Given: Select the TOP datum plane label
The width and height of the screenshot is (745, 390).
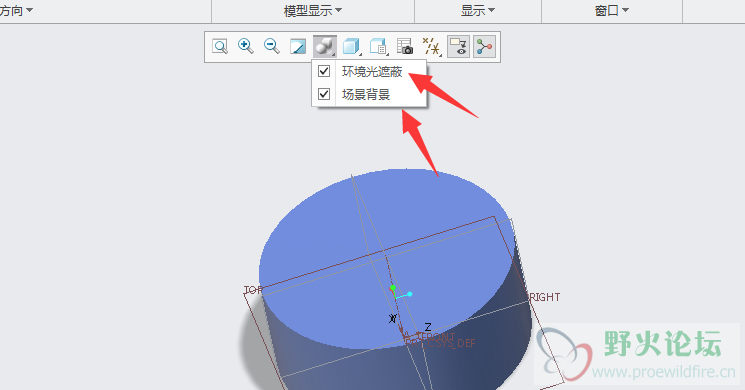Looking at the screenshot, I should (252, 290).
